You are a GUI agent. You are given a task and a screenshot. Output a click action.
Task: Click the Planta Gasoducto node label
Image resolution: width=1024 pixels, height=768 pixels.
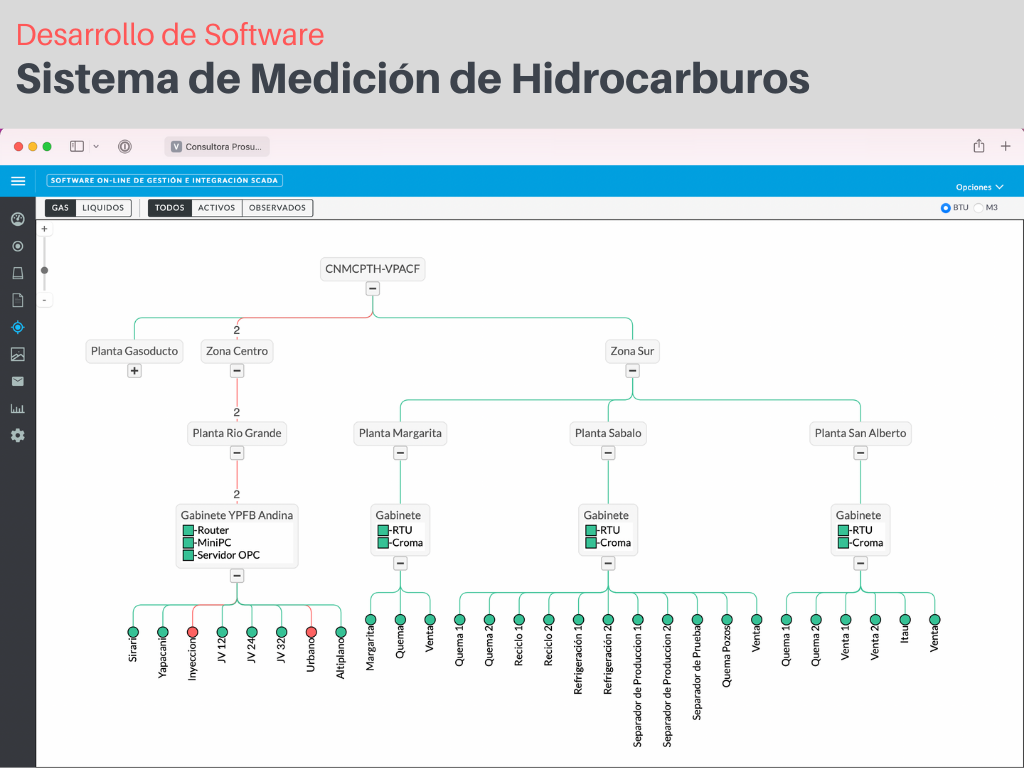pos(134,351)
